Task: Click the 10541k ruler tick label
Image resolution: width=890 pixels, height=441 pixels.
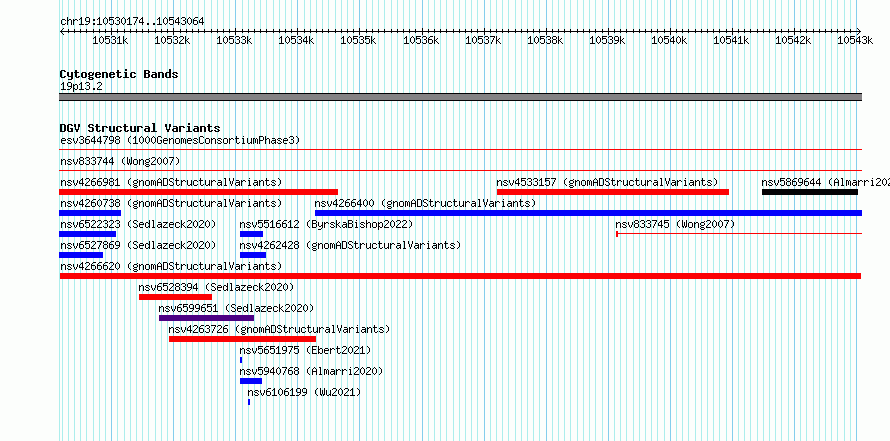Action: click(731, 40)
